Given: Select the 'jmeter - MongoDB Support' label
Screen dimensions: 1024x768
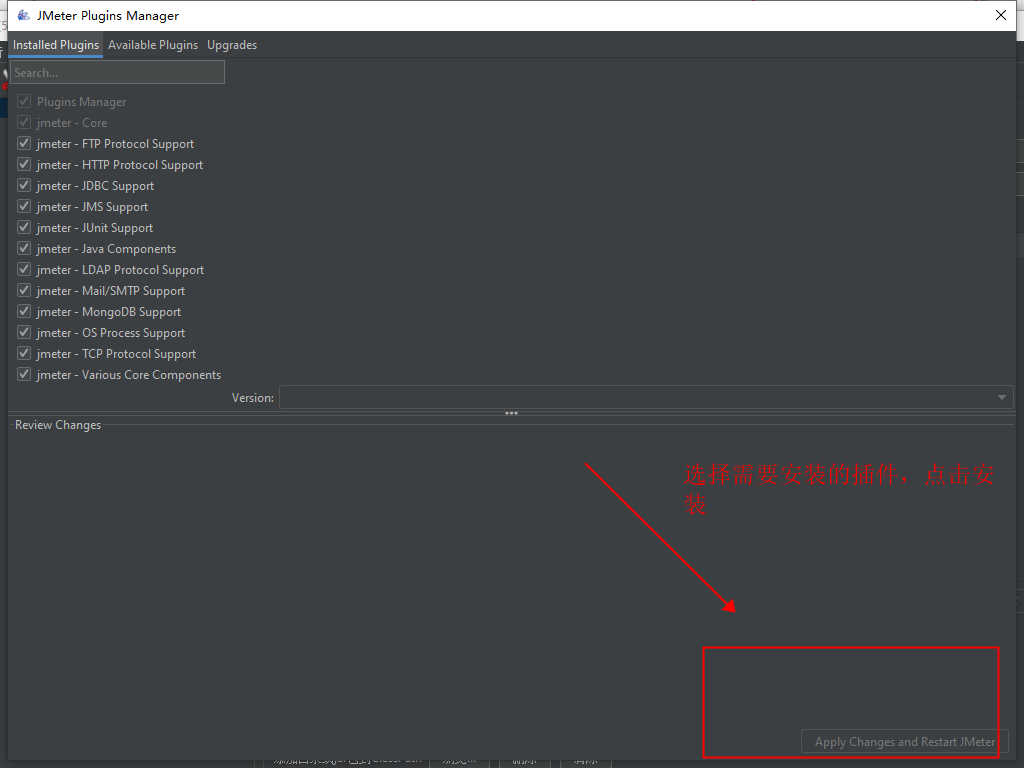Looking at the screenshot, I should (109, 312).
